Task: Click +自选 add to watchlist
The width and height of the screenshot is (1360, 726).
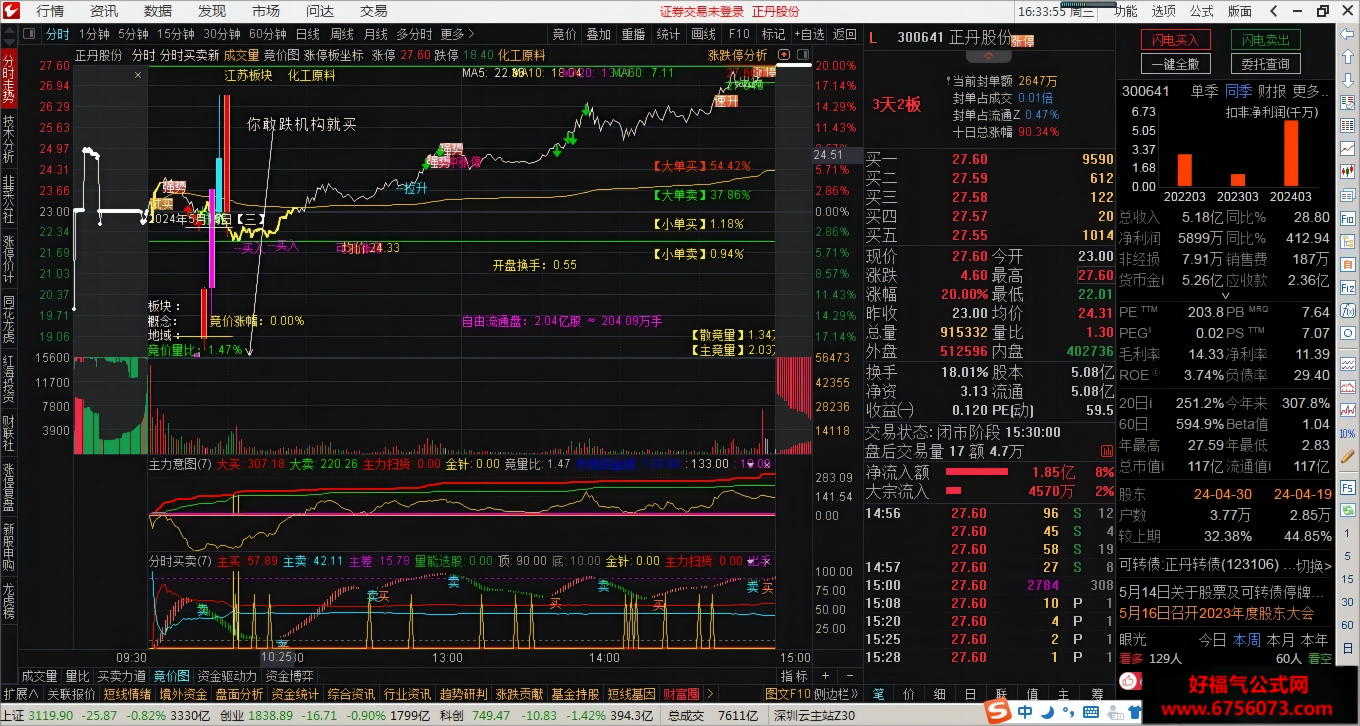Action: pos(809,34)
